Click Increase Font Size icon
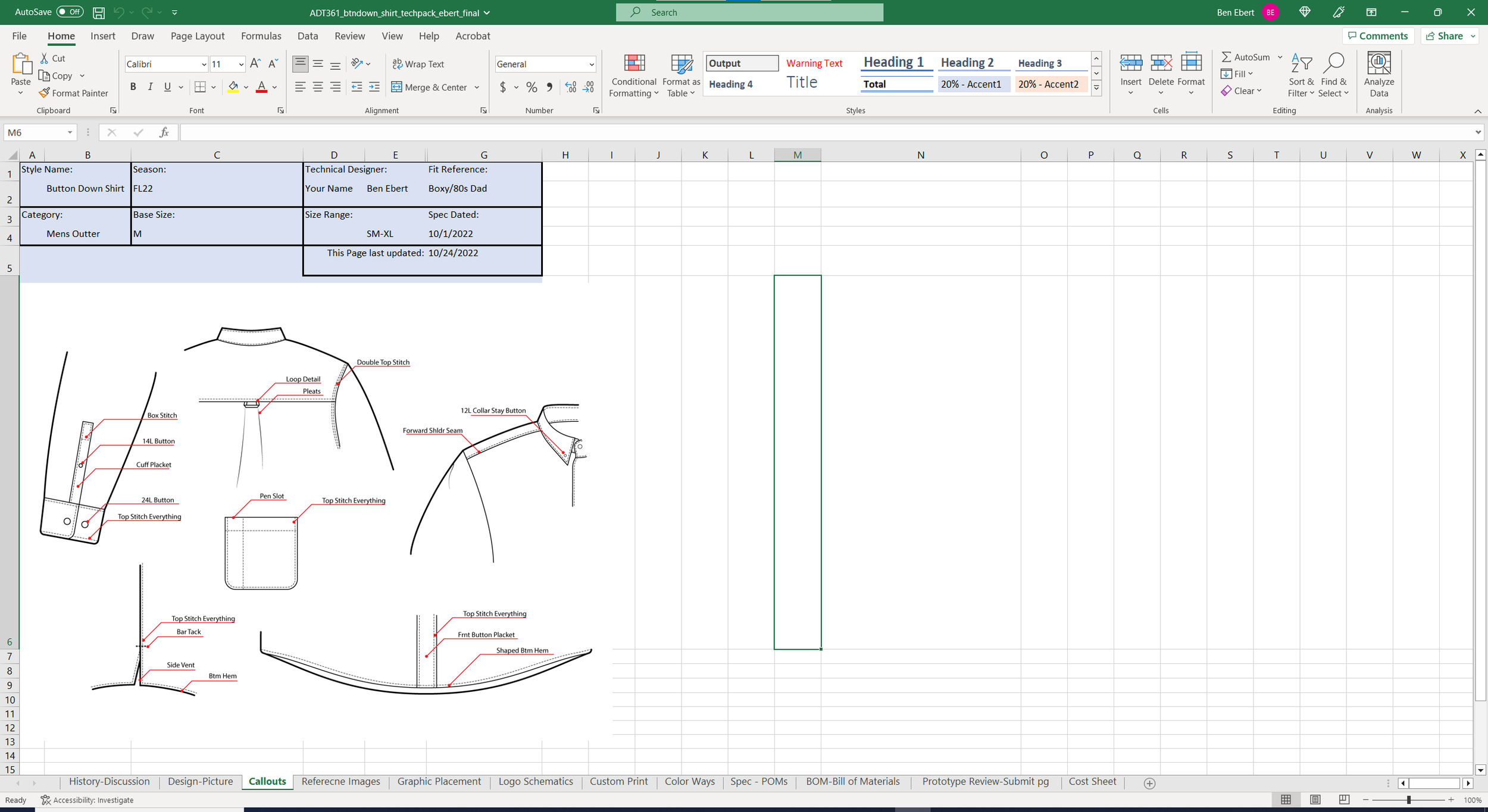This screenshot has height=812, width=1488. point(255,64)
